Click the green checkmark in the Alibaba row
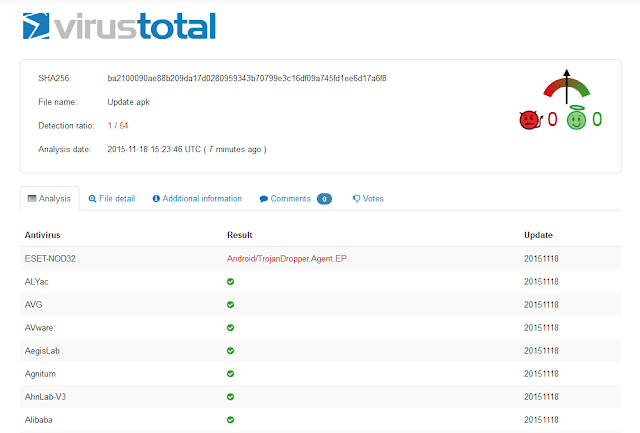The width and height of the screenshot is (640, 433). pyautogui.click(x=231, y=420)
